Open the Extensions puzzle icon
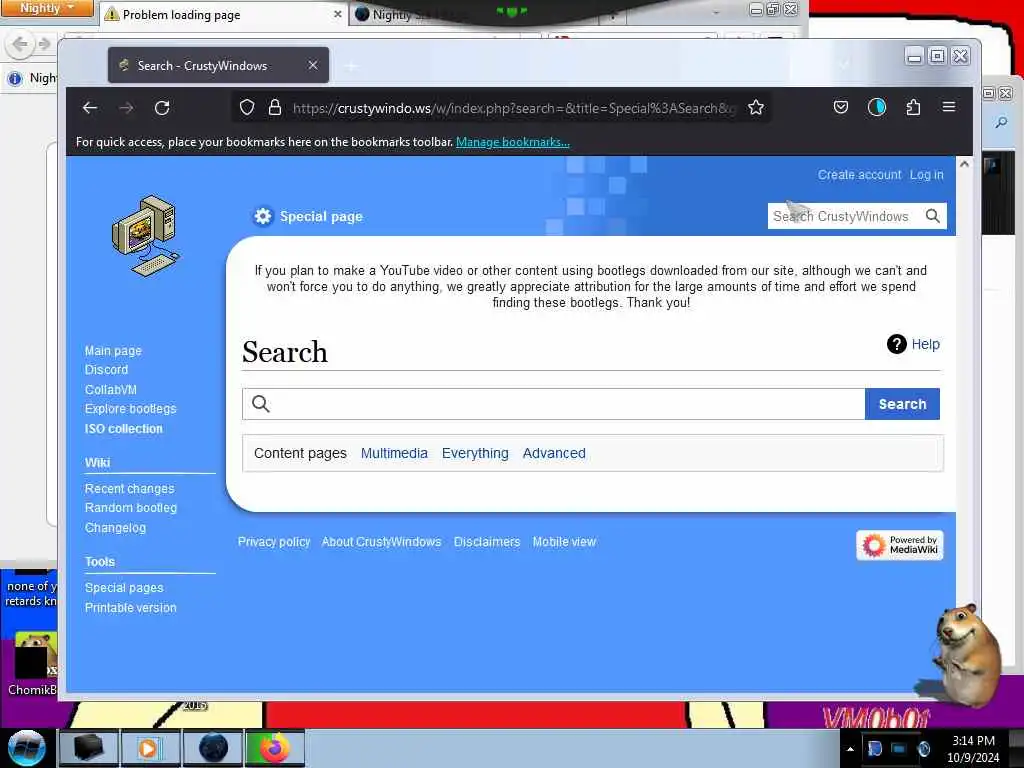Screen dimensions: 1024x768 pos(913,107)
